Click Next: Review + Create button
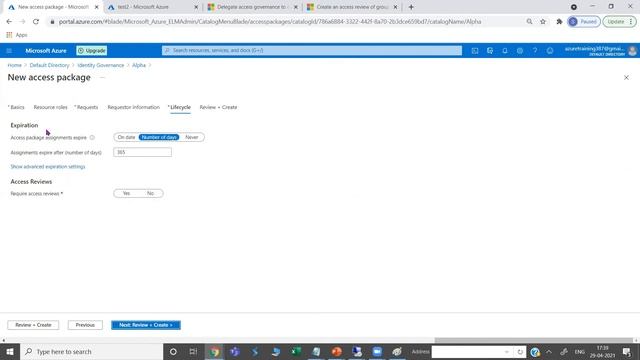 pyautogui.click(x=146, y=325)
